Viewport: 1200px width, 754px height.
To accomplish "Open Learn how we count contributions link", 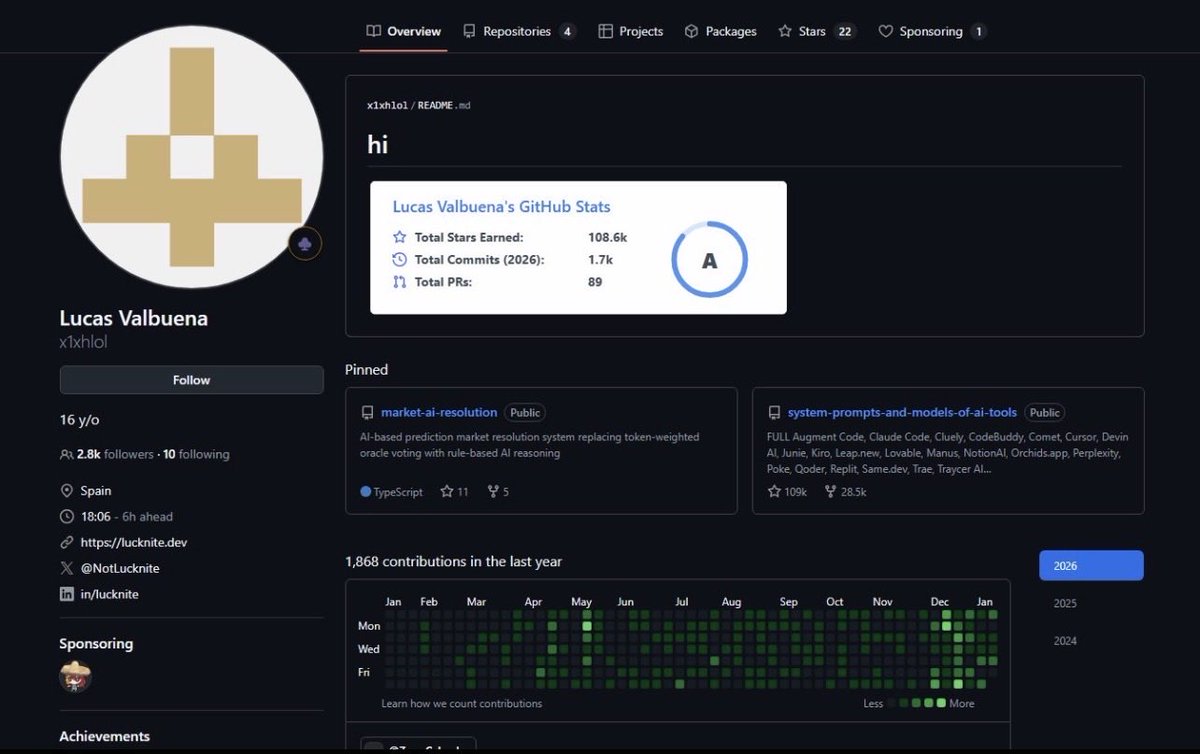I will (462, 703).
